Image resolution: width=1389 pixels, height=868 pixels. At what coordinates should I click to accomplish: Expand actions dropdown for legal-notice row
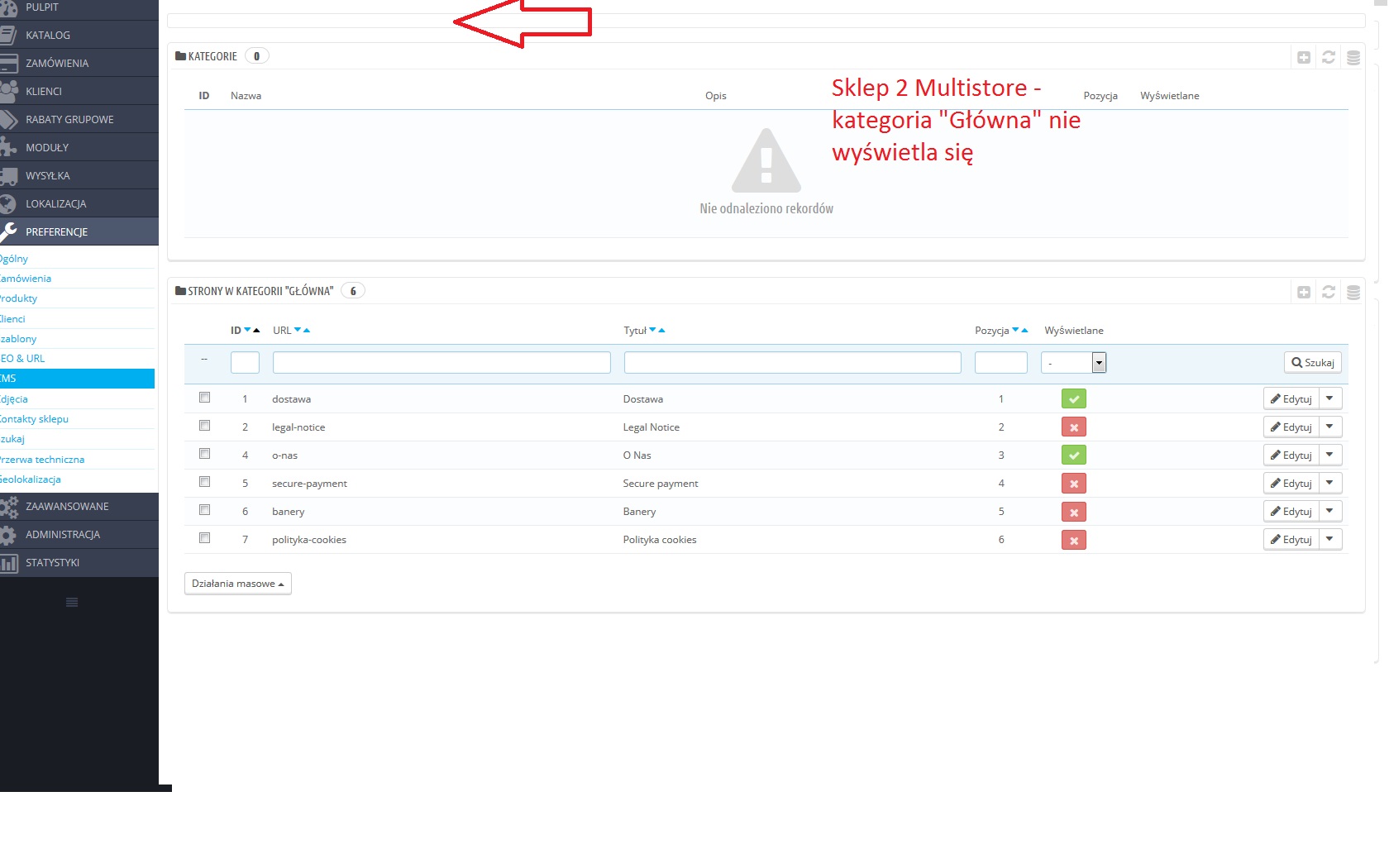point(1330,427)
